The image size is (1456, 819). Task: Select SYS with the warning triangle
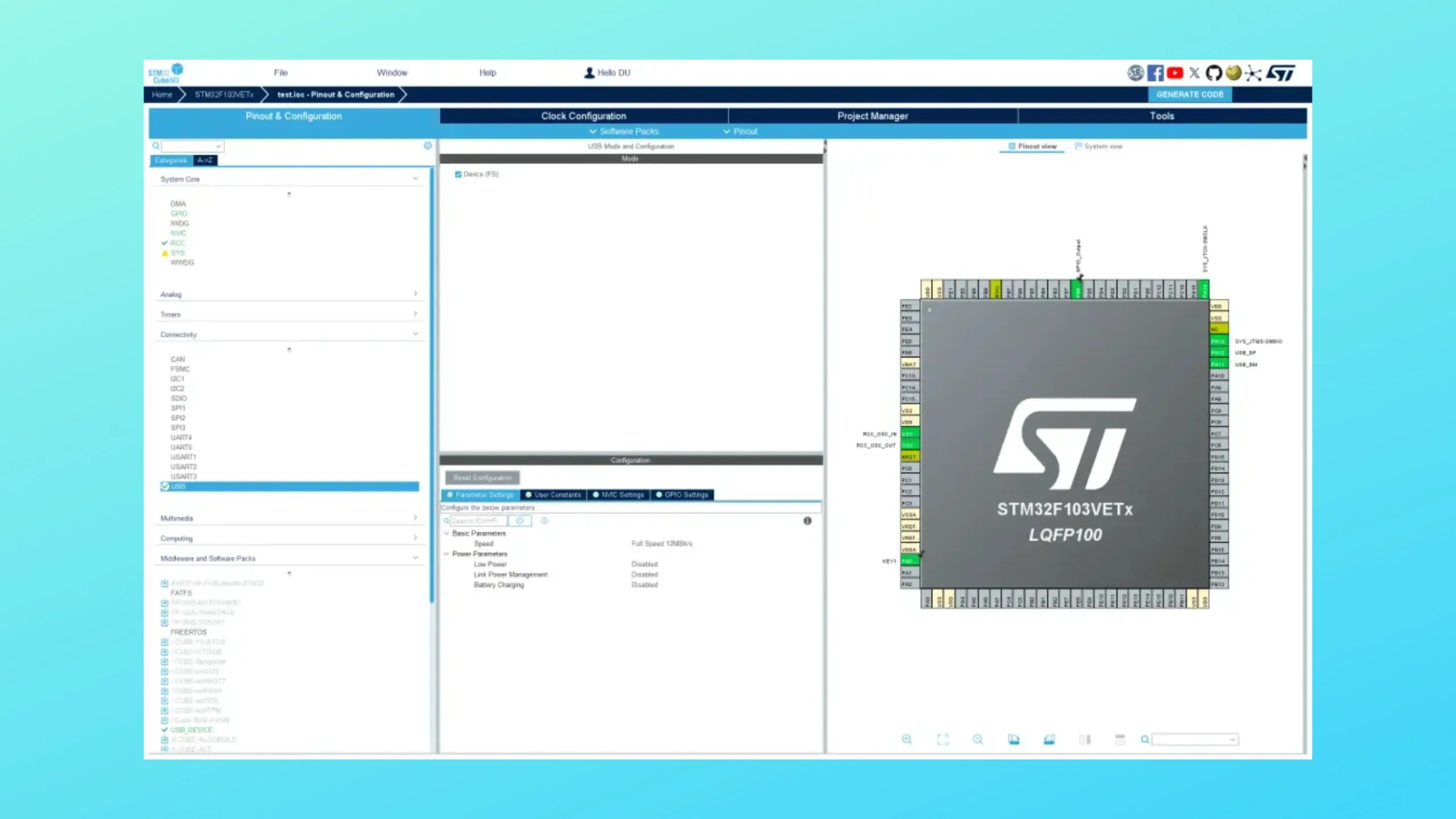coord(177,253)
